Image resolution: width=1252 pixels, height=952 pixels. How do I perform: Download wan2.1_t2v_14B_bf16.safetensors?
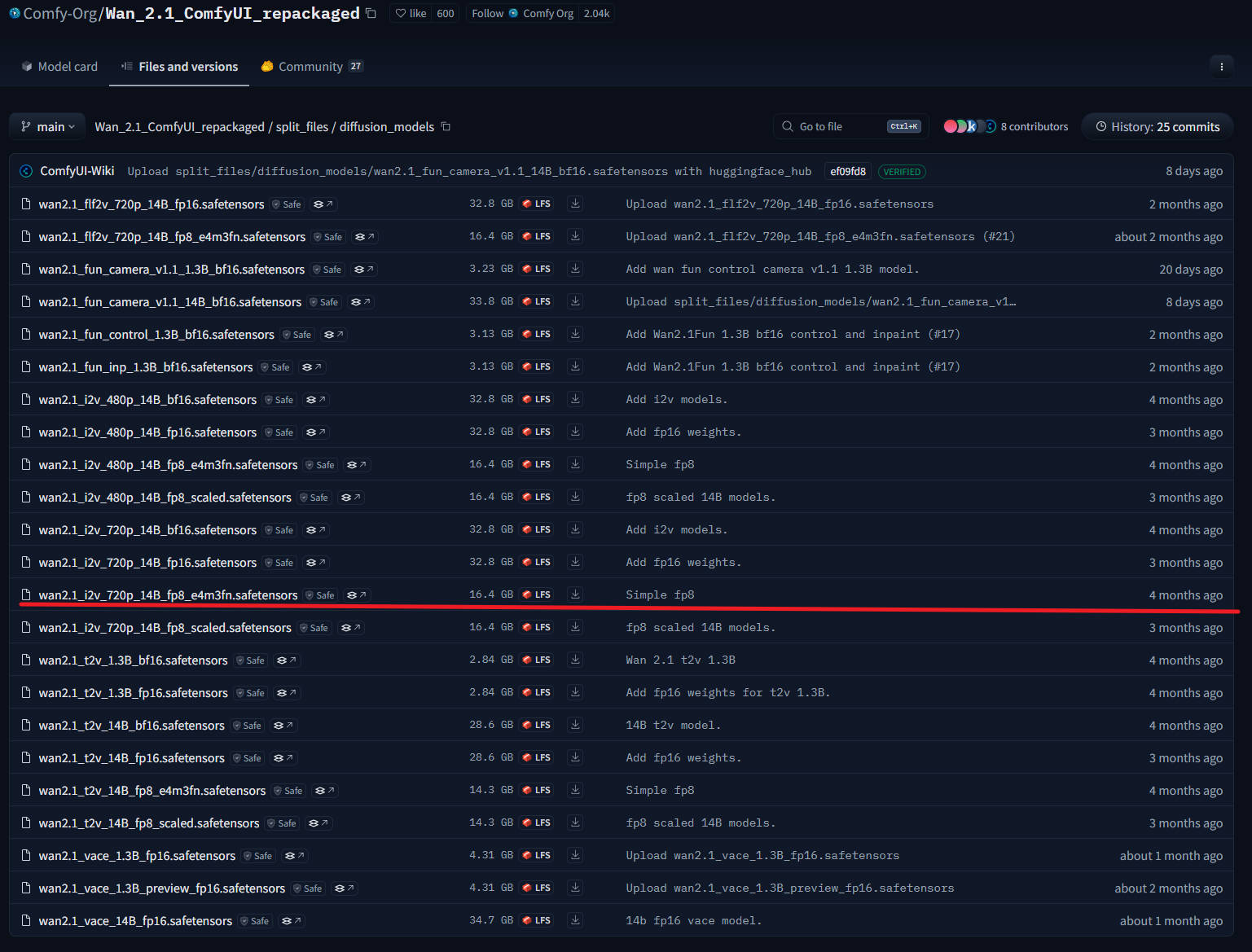(x=575, y=725)
